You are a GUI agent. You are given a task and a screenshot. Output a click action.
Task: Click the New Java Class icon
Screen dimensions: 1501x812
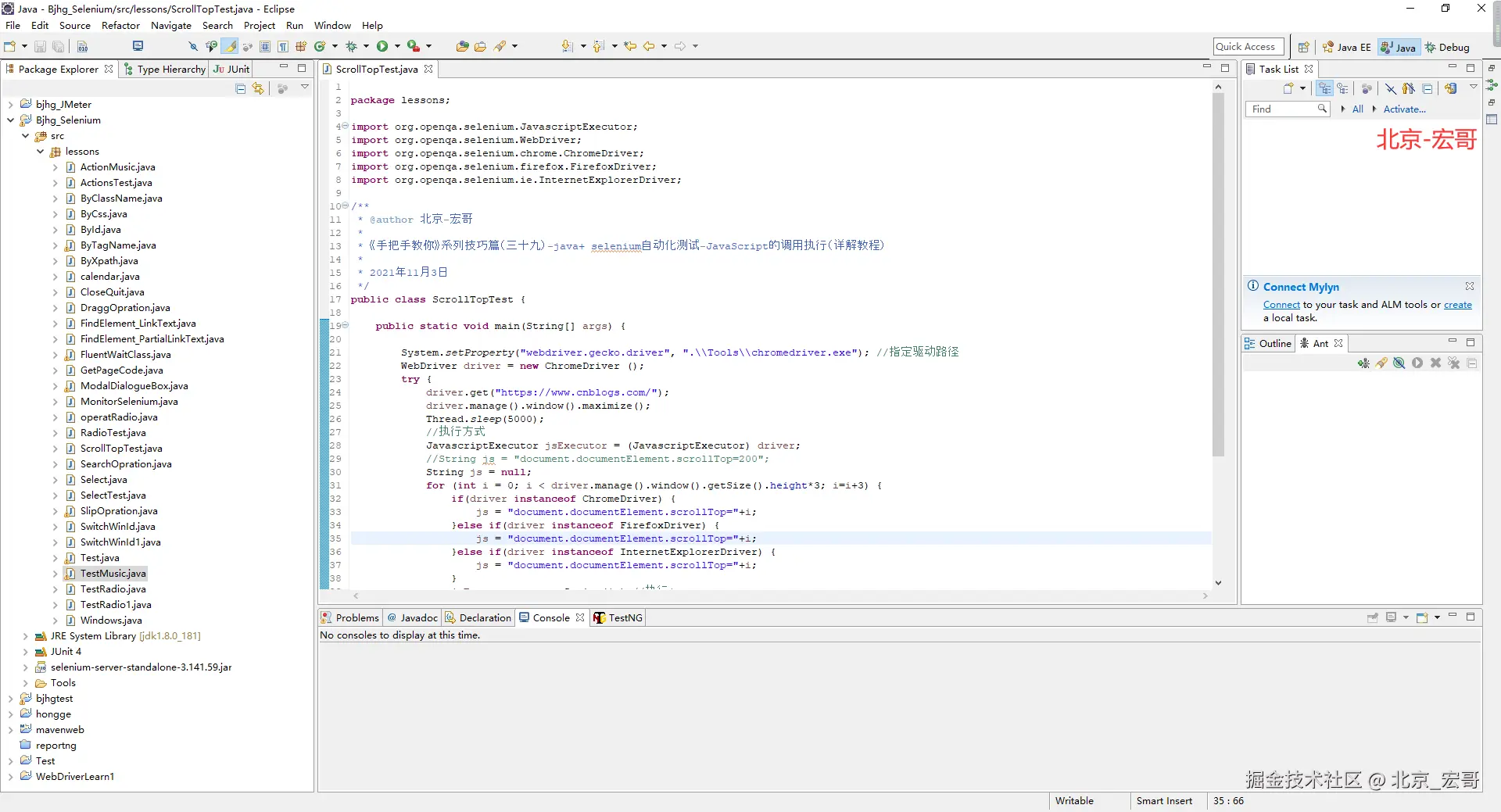tap(320, 47)
